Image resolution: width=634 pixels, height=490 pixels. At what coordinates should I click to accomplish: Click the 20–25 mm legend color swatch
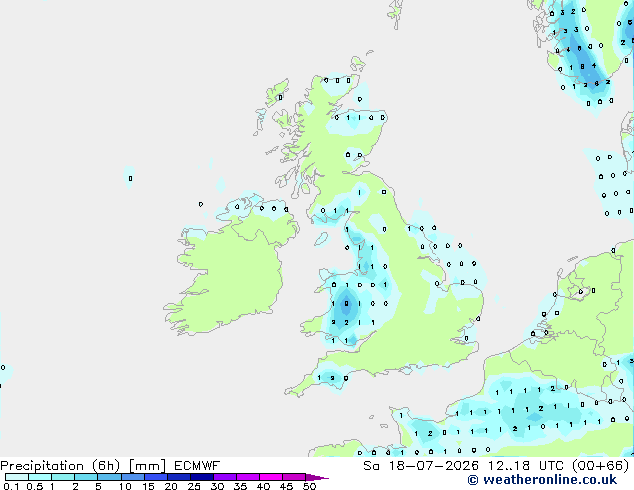click(178, 477)
